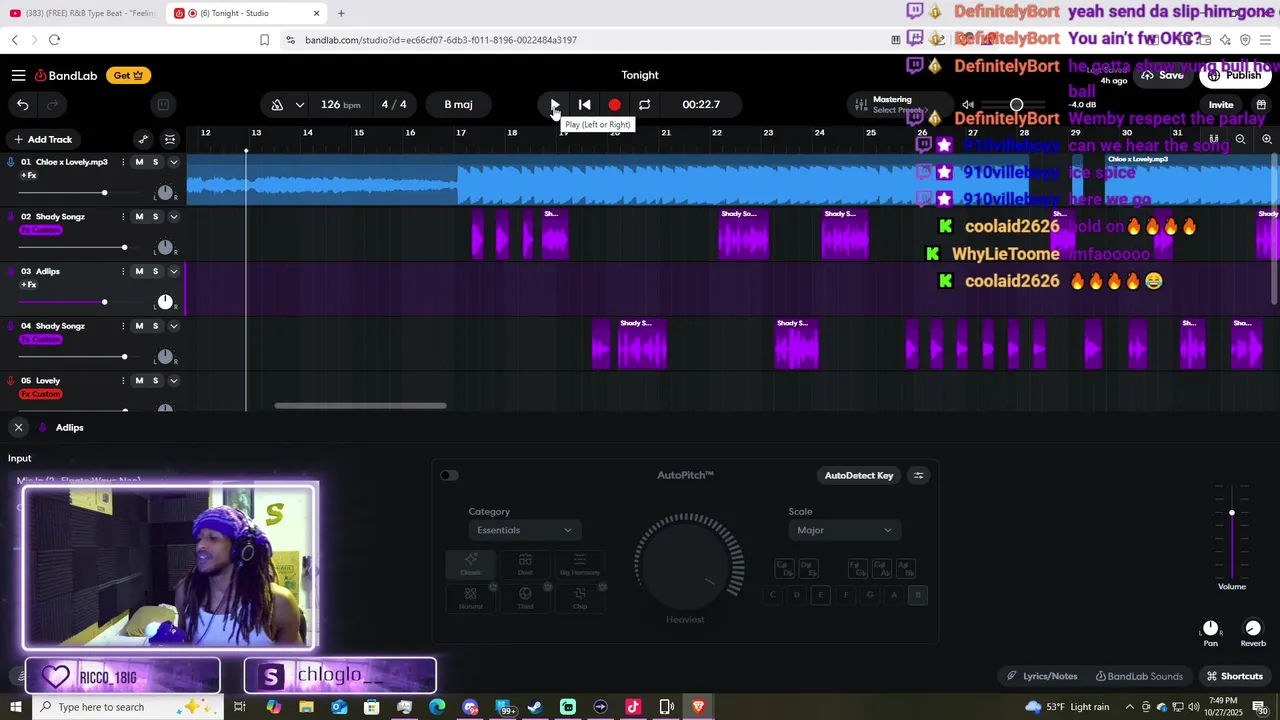The height and width of the screenshot is (720, 1280).
Task: Mute the Chloe x Lovely.mp3 track
Action: 139,162
